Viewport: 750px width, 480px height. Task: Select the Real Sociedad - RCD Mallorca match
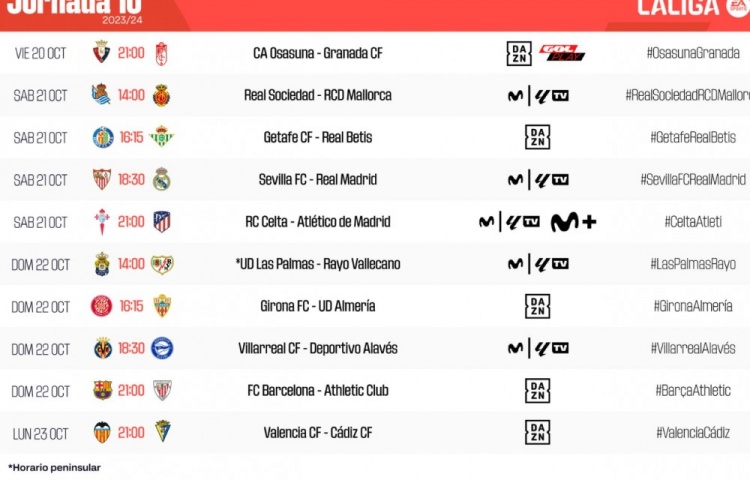318,95
